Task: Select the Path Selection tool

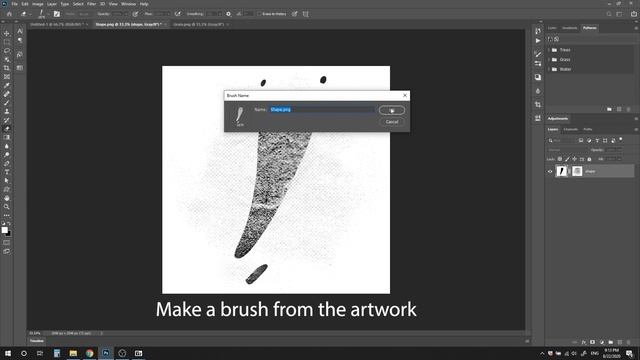Action: 7,180
